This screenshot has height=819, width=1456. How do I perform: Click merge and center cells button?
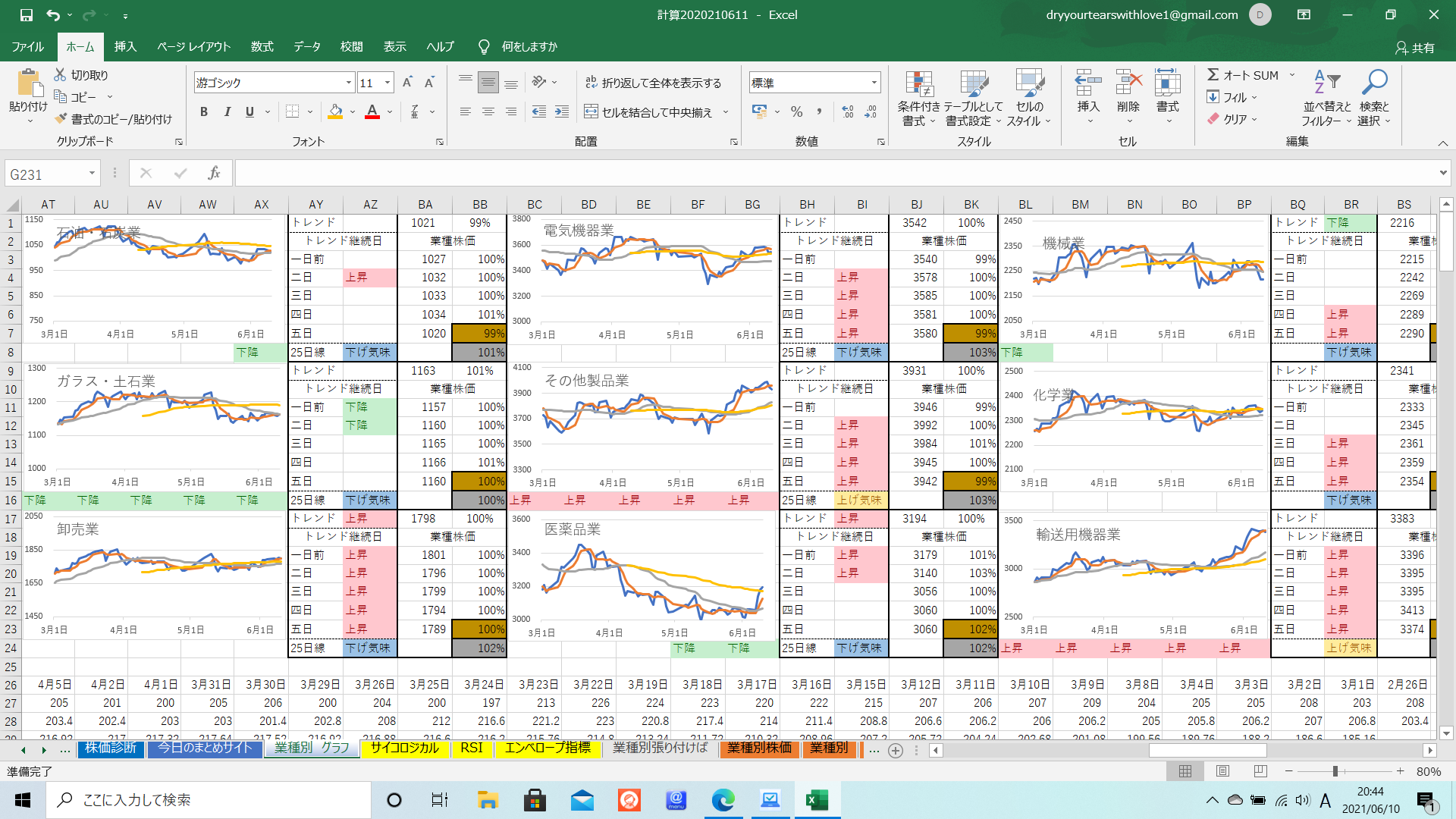click(x=649, y=112)
